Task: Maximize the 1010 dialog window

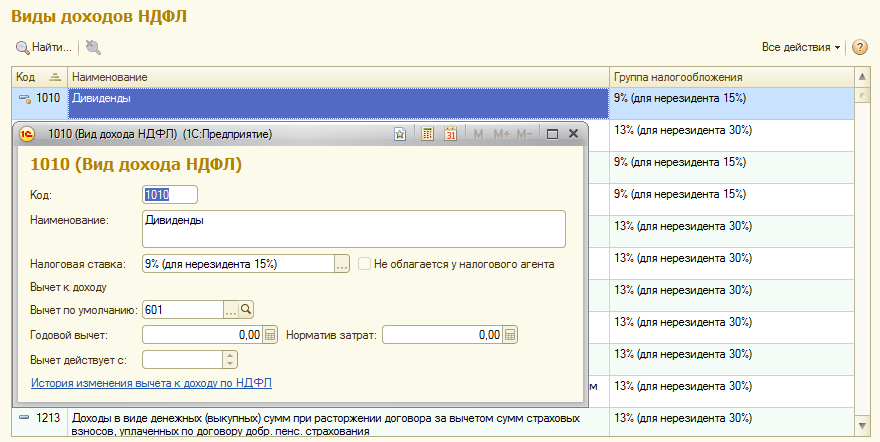Action: pyautogui.click(x=552, y=134)
